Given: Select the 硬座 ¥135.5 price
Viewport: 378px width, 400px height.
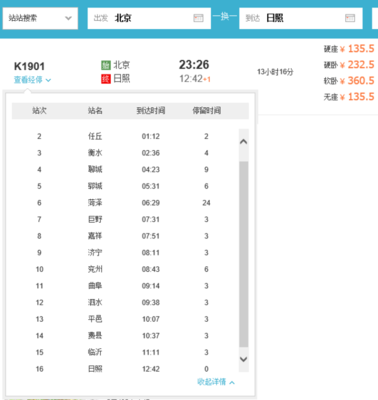Looking at the screenshot, I should tap(349, 49).
